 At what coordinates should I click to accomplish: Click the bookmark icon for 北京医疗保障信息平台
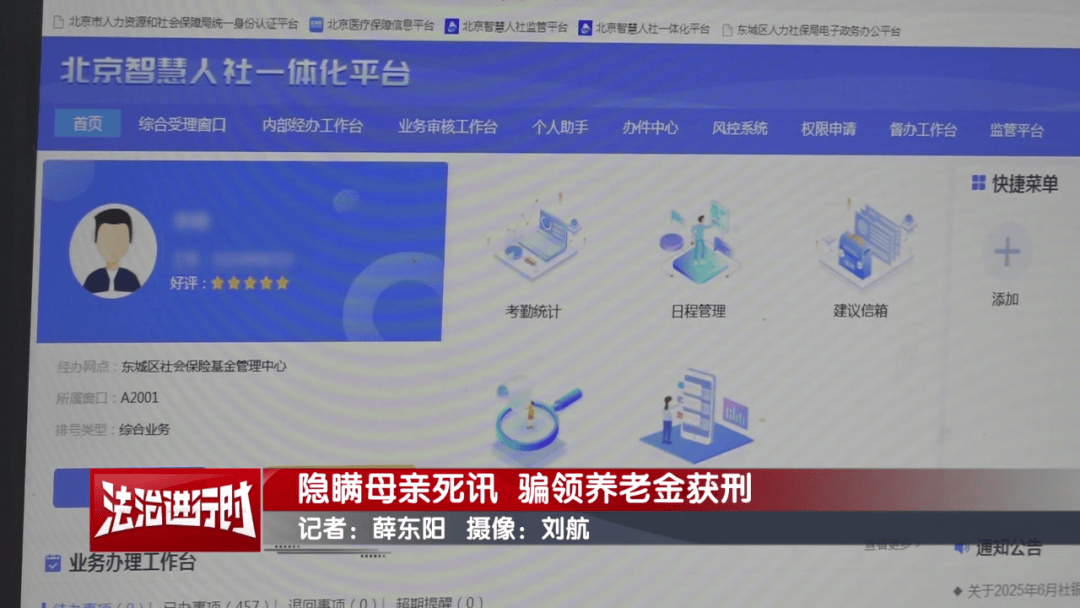point(315,24)
